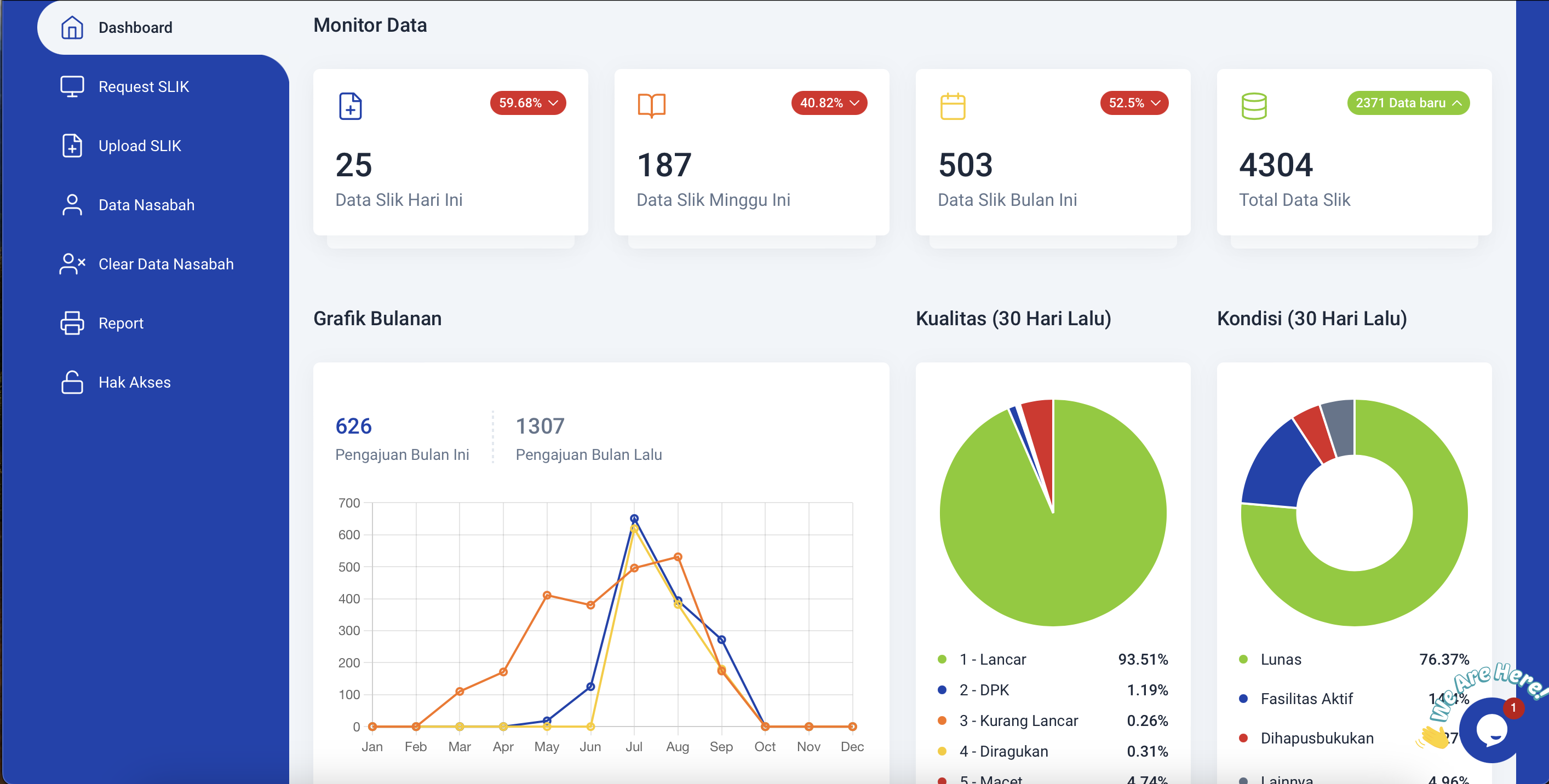The height and width of the screenshot is (784, 1549).
Task: Click the Upload SLIK file icon
Action: click(x=72, y=146)
